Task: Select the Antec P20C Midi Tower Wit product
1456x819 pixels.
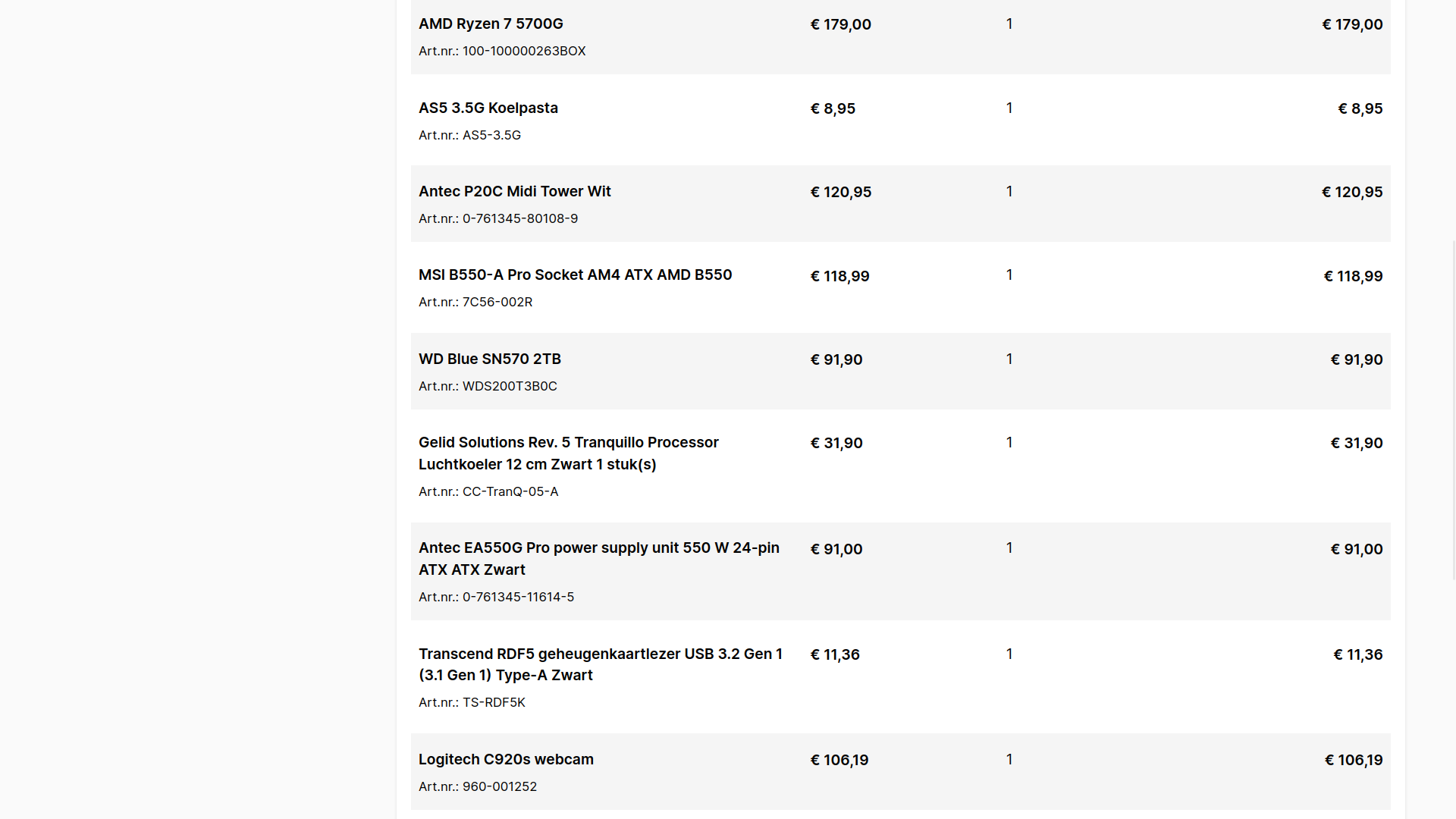Action: click(x=514, y=192)
